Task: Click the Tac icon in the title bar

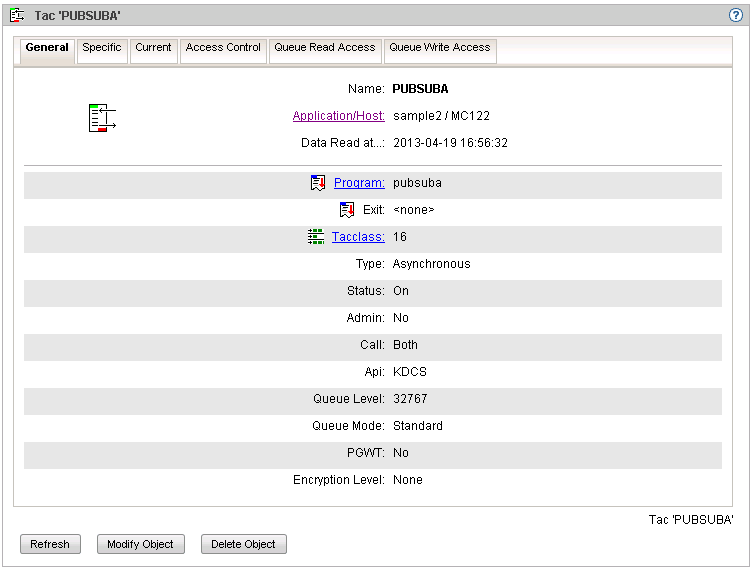Action: click(17, 16)
